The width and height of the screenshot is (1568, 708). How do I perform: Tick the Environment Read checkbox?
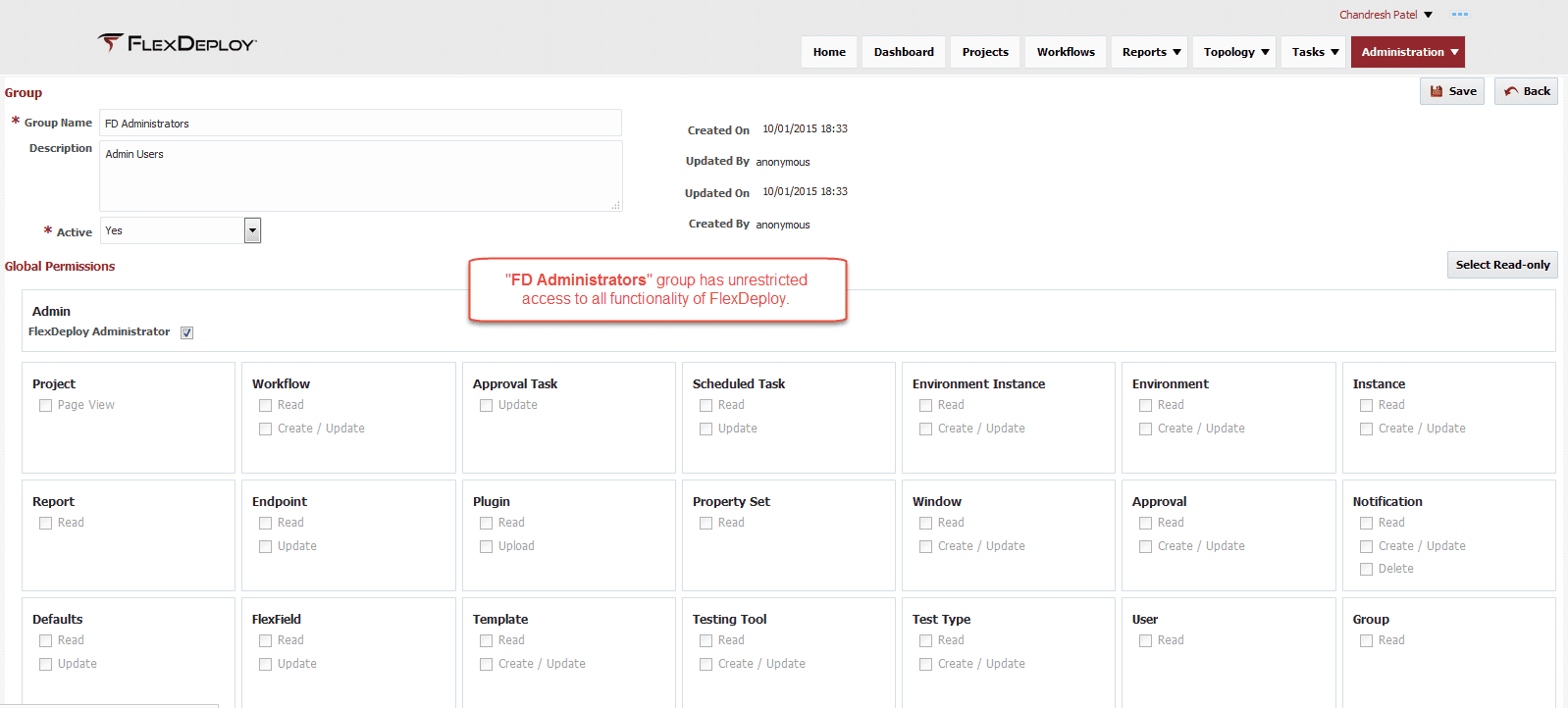coord(1145,405)
